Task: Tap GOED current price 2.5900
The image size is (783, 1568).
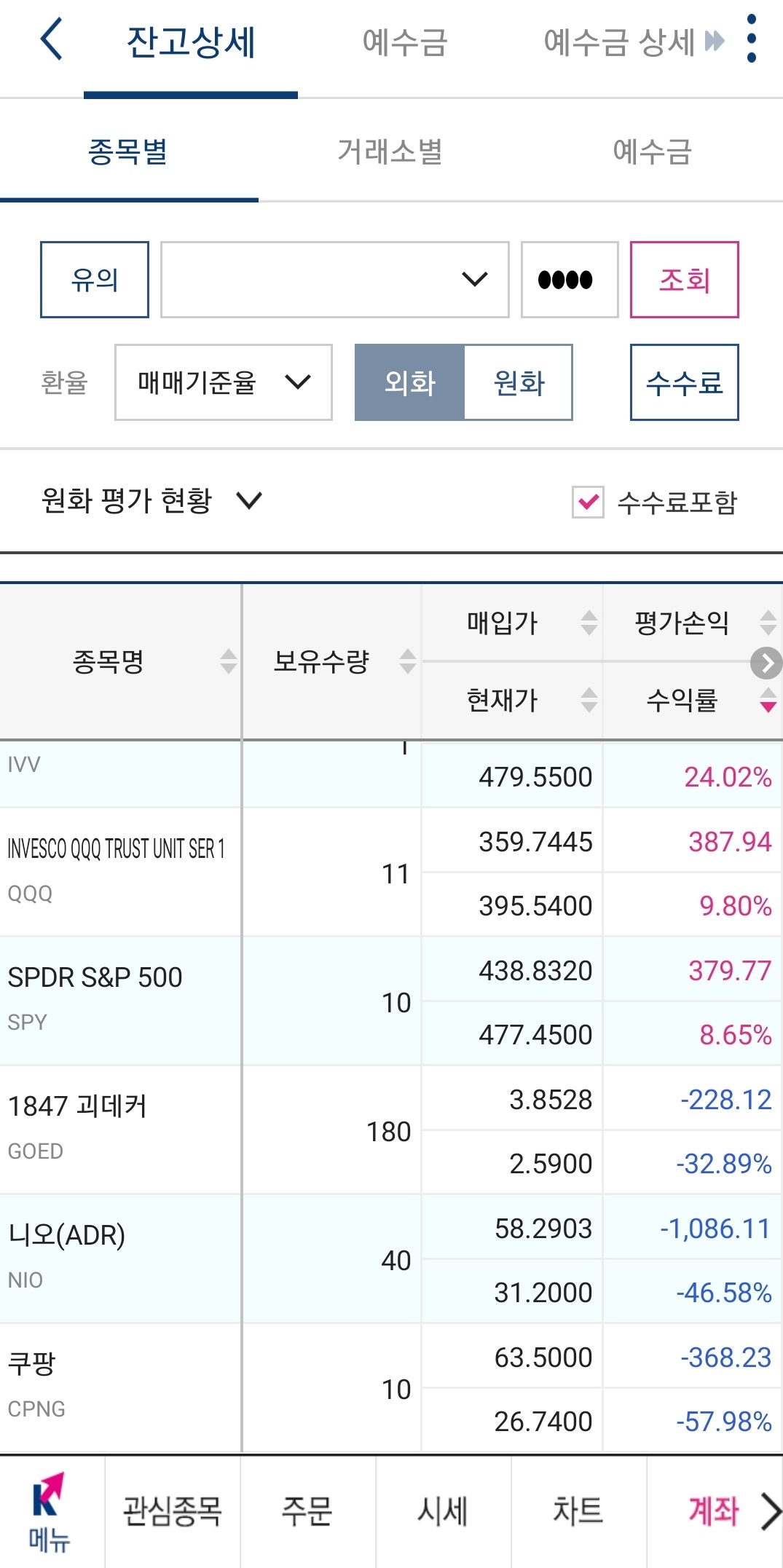Action: click(x=551, y=1164)
